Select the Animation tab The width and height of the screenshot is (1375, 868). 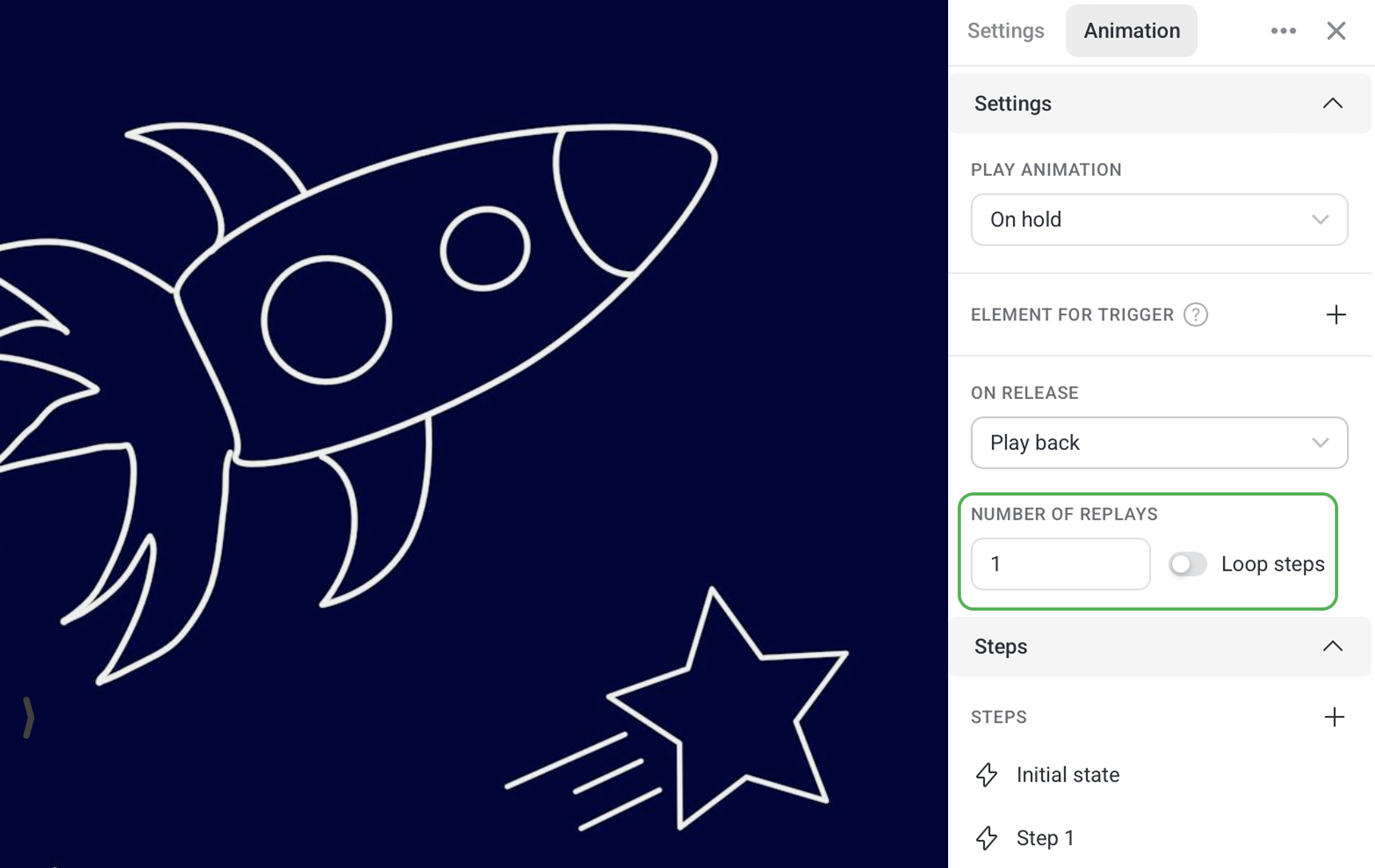tap(1131, 30)
